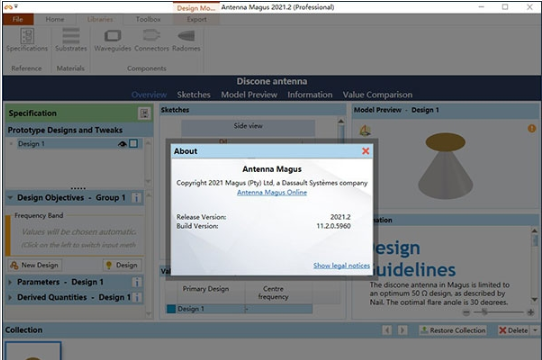542x360 pixels.
Task: Click the Frequency Band orange input mode bar
Action: tap(8, 236)
